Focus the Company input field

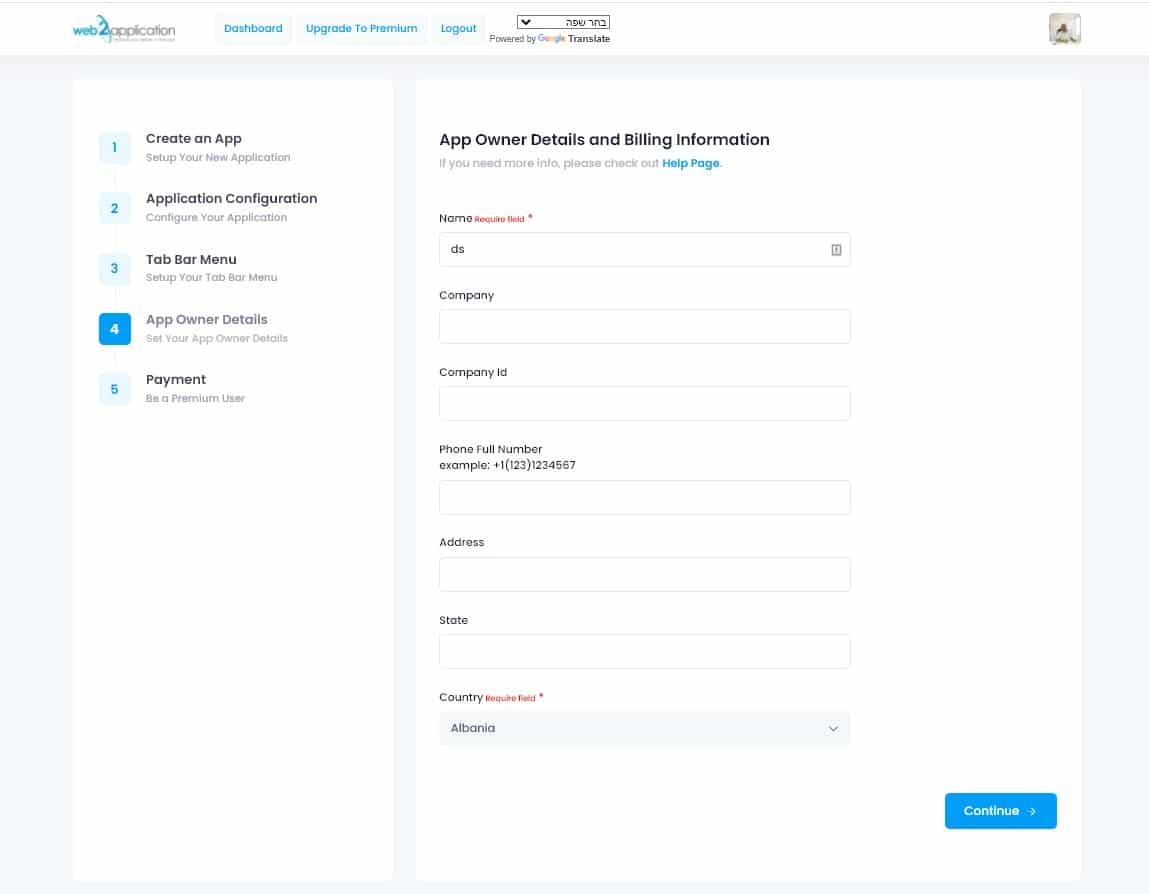click(644, 326)
